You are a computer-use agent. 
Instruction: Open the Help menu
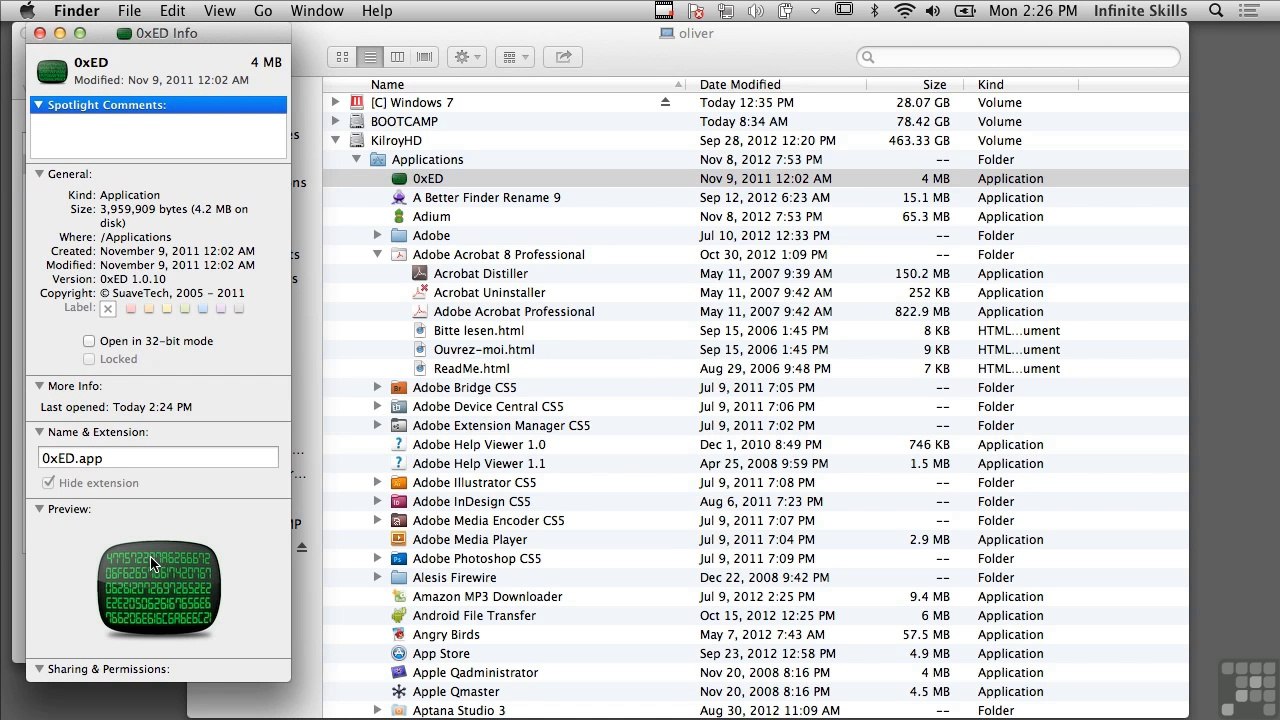click(376, 11)
